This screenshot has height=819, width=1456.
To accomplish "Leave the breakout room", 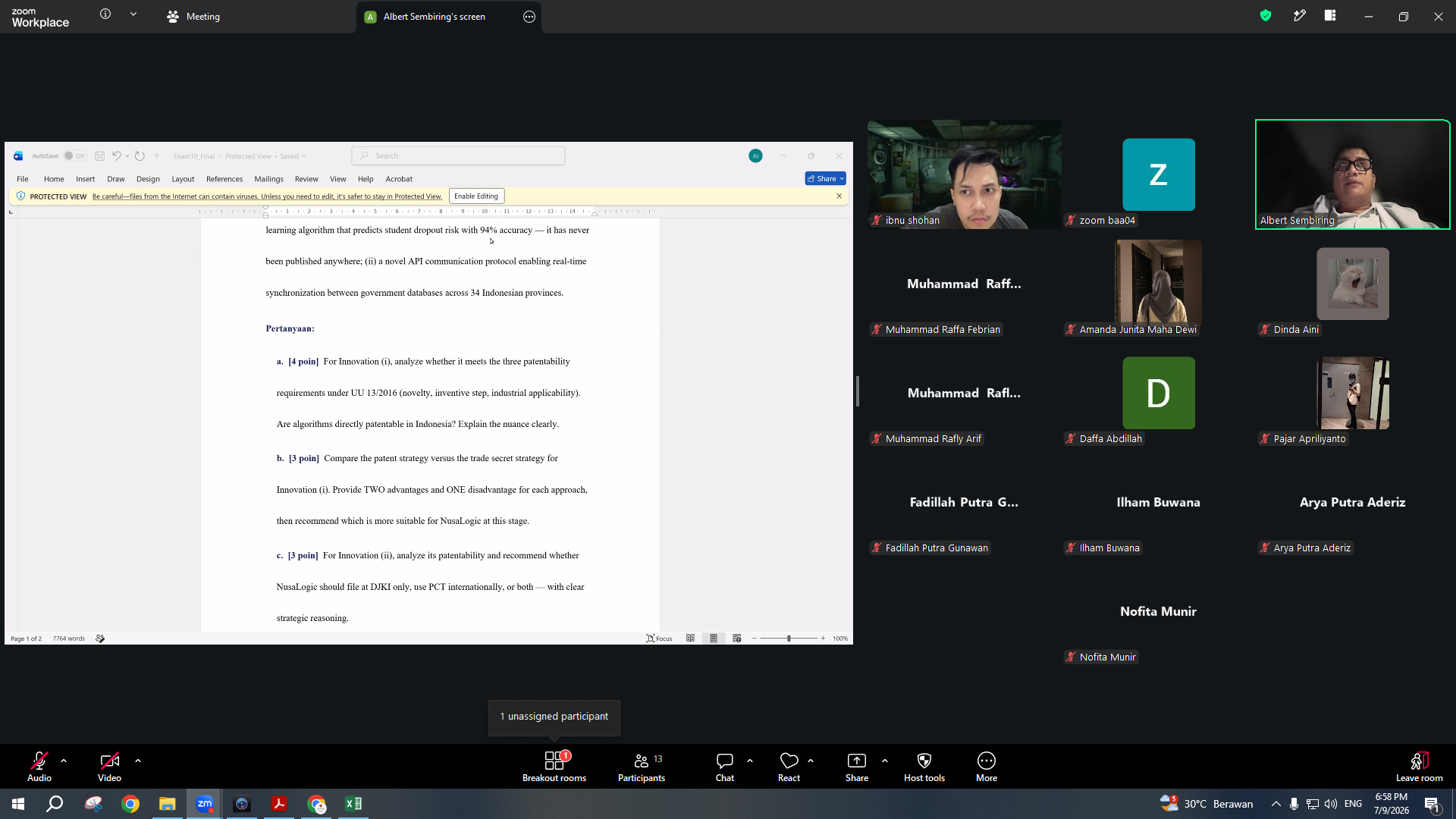I will [x=1420, y=766].
